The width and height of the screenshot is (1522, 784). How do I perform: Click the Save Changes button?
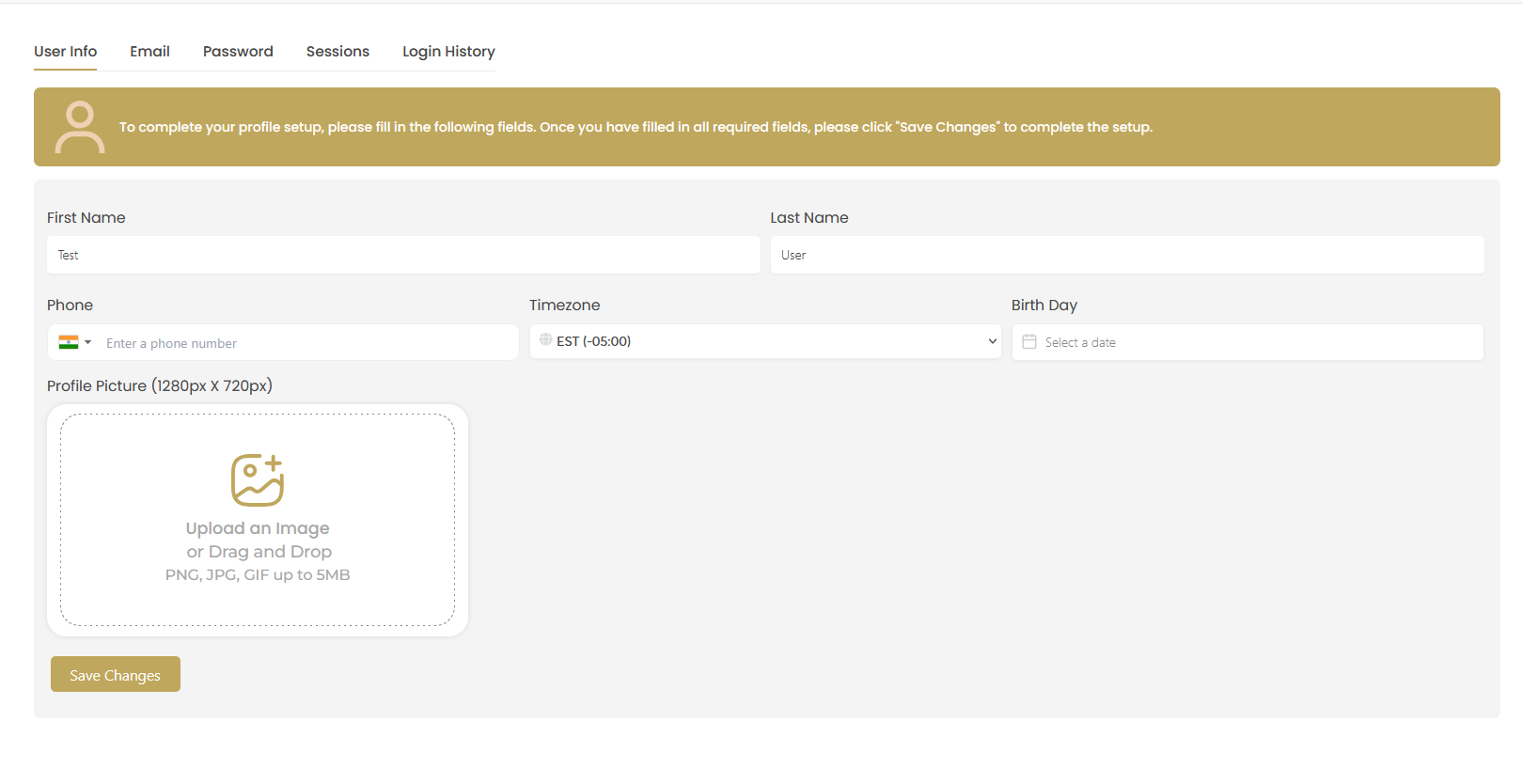(116, 674)
